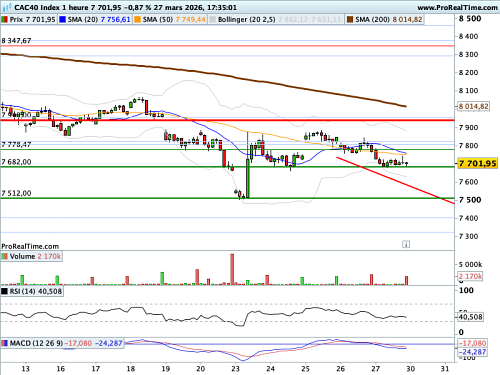Click the tall green candle on day 23
Viewport: 500px width, 375px height.
pos(248,178)
